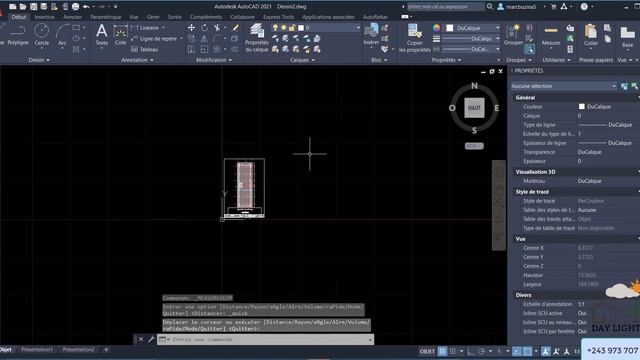Close the command line with X button
The image size is (640, 360).
141,339
